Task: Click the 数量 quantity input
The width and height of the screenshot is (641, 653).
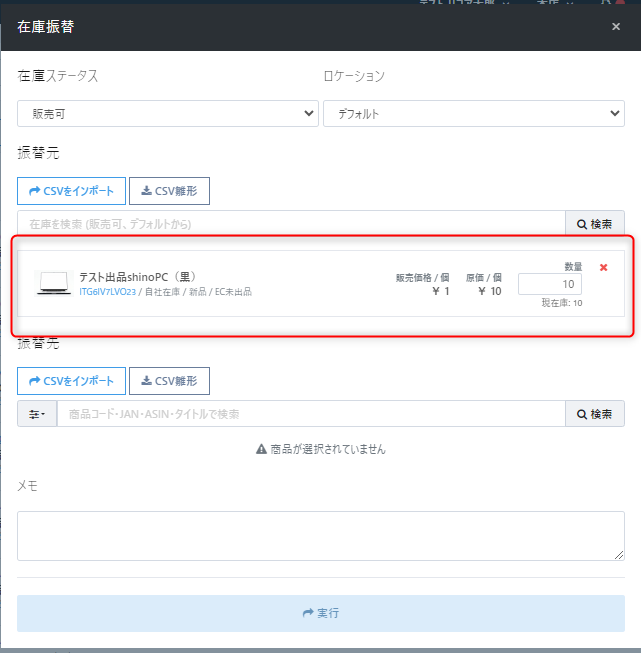Action: [x=549, y=284]
